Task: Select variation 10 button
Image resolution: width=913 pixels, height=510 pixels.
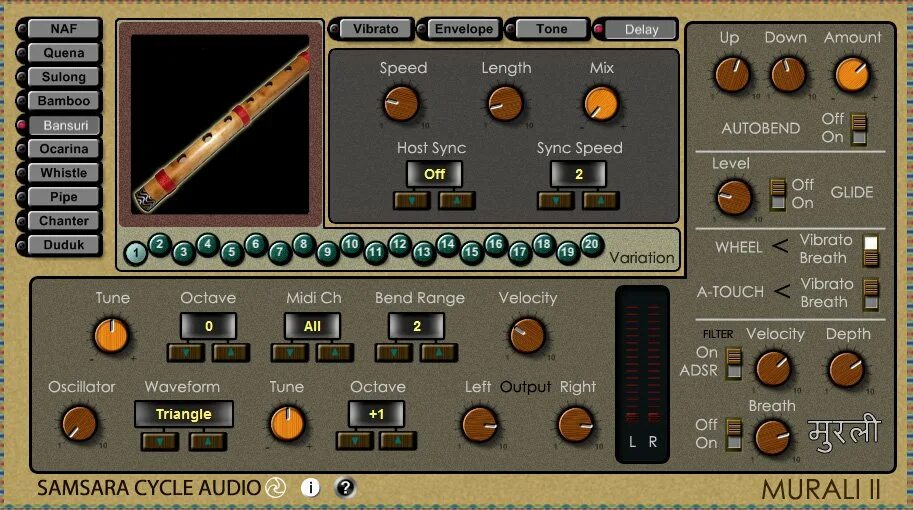Action: [x=351, y=244]
